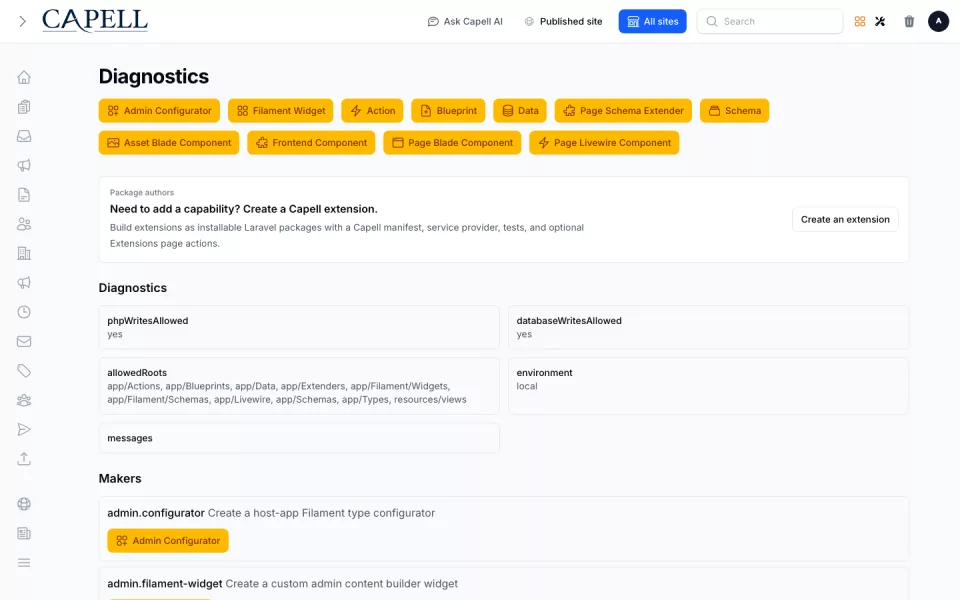This screenshot has height=600, width=960.
Task: Launch the Asset Blade Component maker
Action: pos(169,143)
